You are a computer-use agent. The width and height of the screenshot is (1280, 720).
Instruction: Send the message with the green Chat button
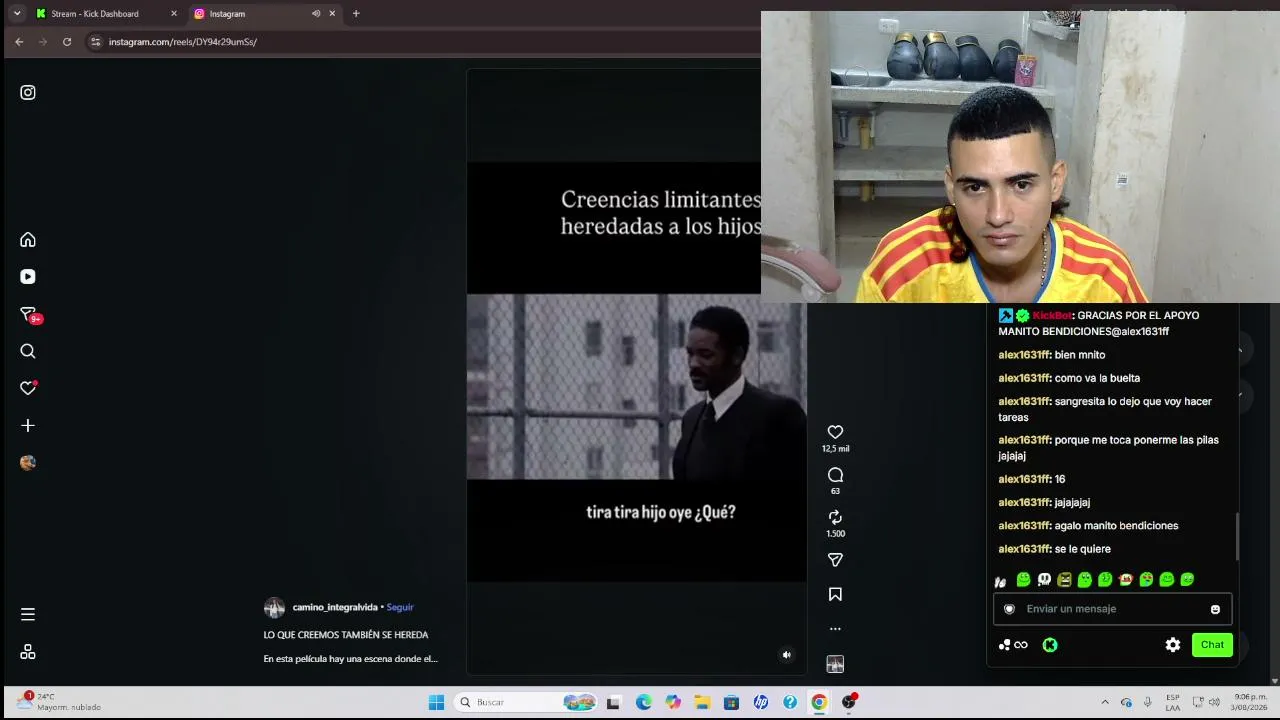(x=1212, y=645)
